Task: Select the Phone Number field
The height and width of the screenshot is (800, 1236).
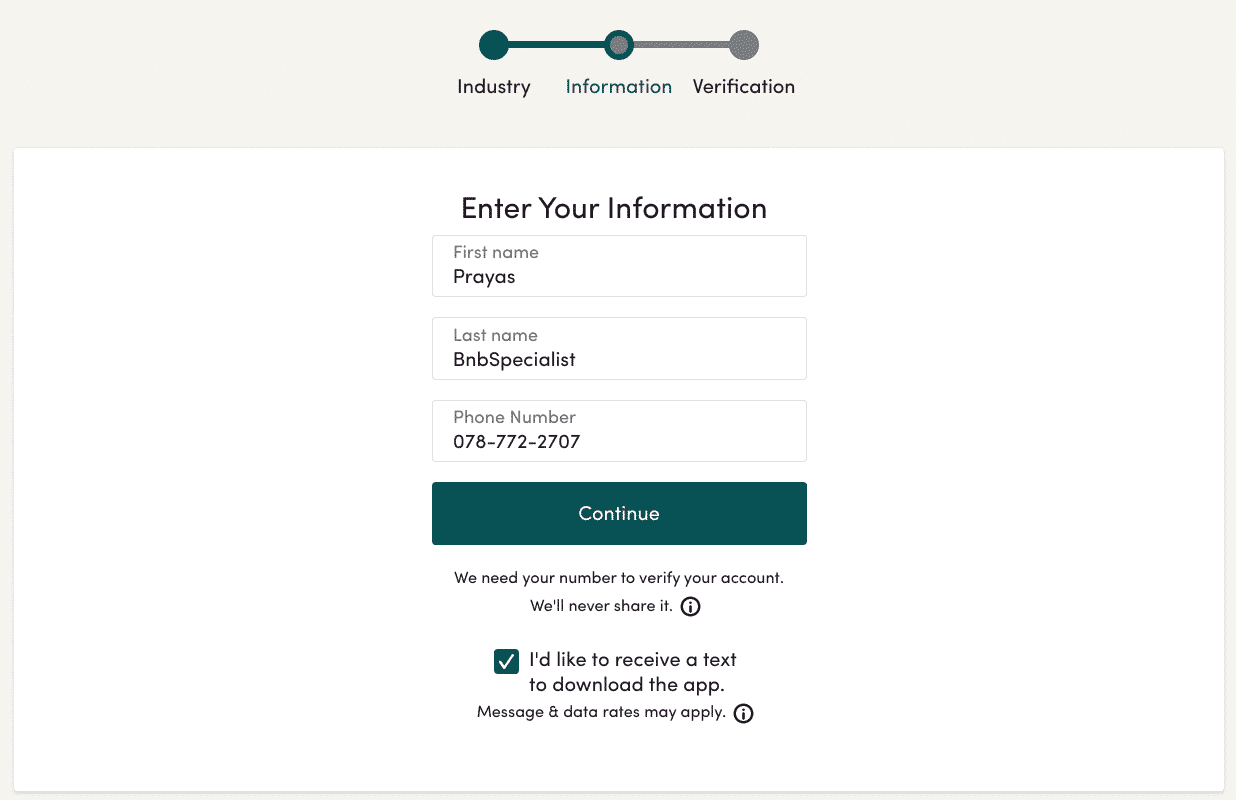Action: (618, 431)
